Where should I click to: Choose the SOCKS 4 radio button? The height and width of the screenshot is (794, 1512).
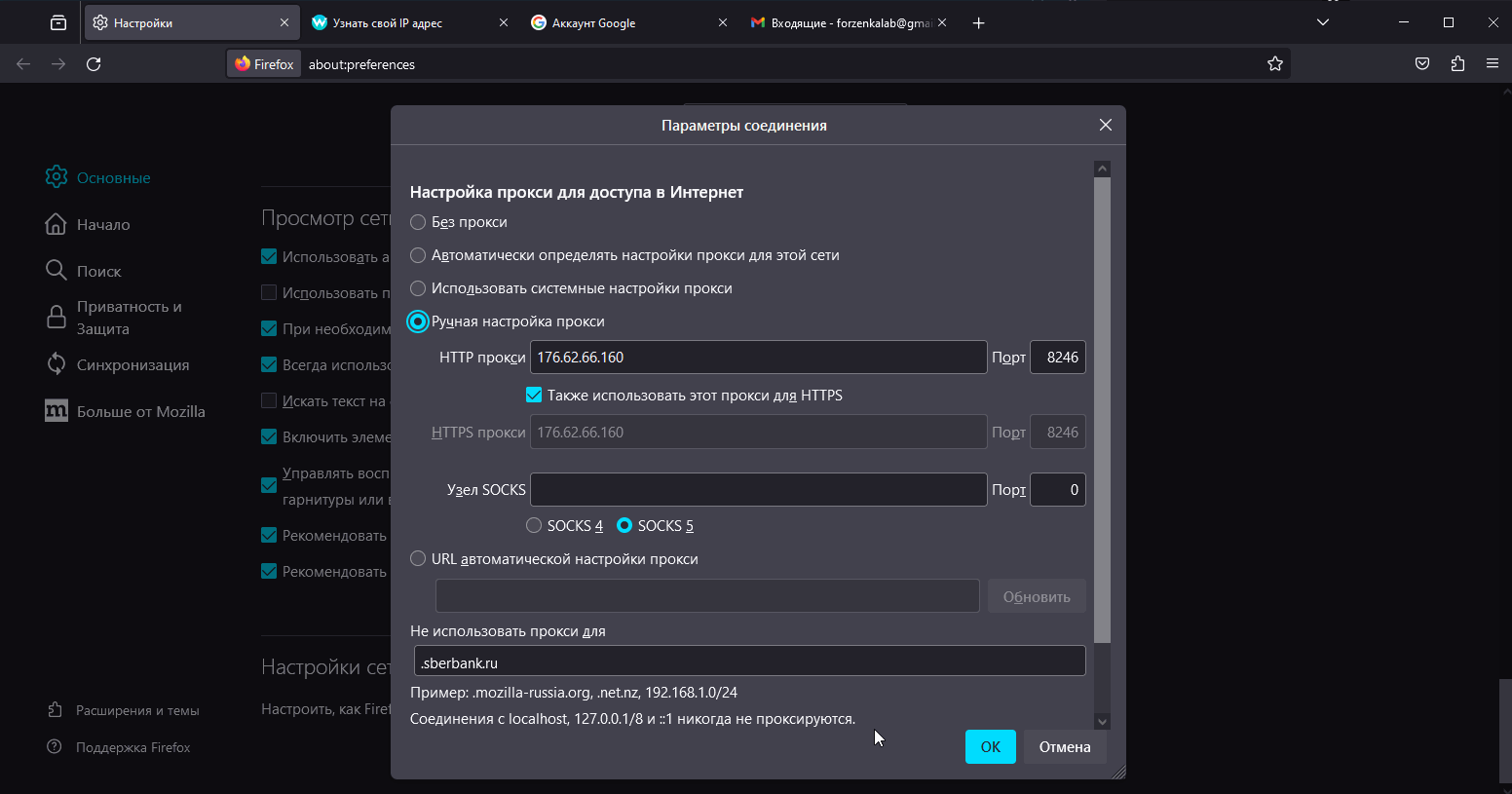click(534, 526)
